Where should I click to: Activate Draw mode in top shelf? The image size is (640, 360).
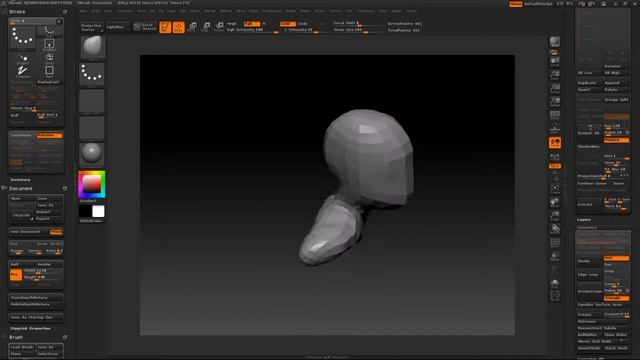coord(179,27)
